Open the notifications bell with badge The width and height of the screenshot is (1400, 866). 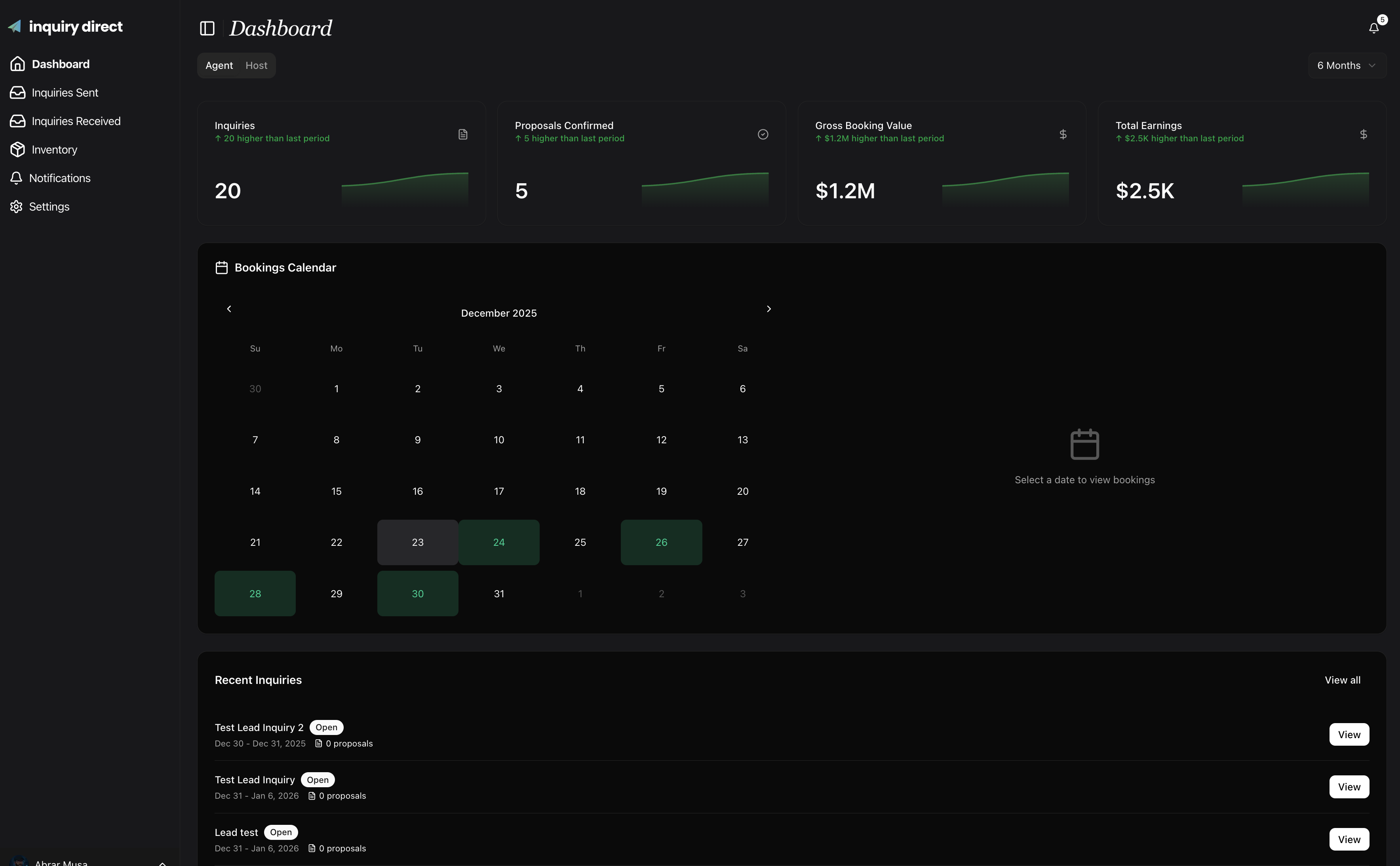coord(1373,28)
